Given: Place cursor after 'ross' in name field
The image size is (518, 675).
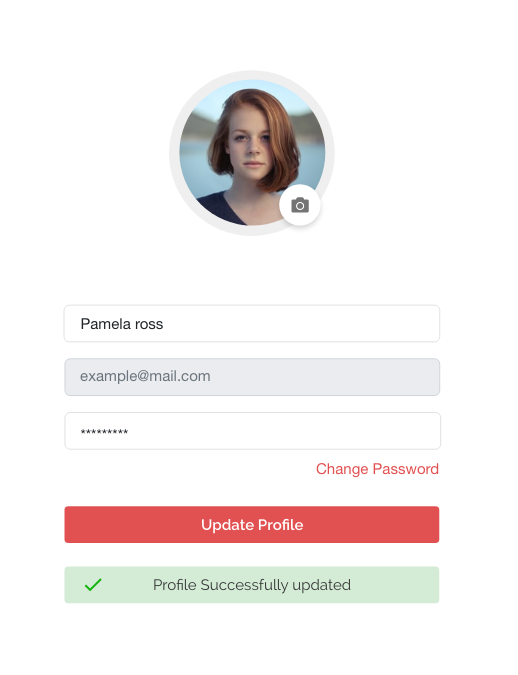Looking at the screenshot, I should (164, 324).
